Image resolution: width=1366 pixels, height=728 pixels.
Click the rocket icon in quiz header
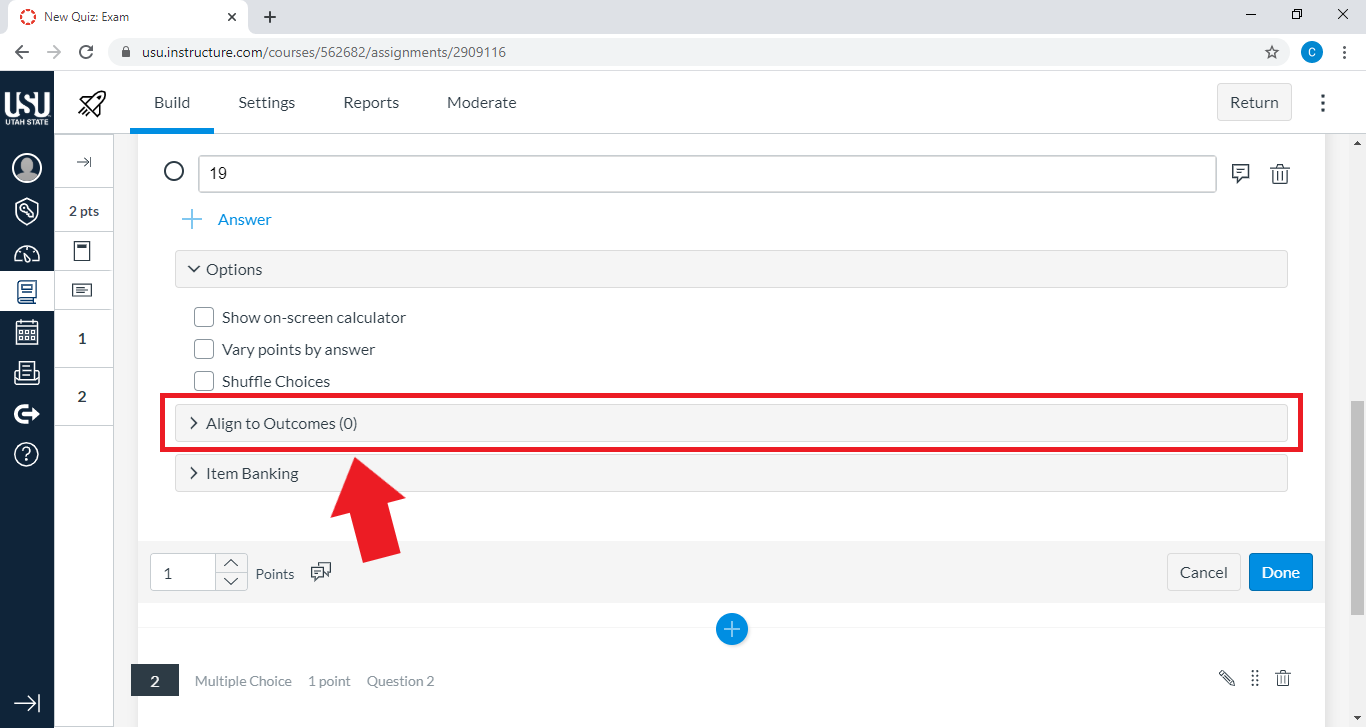(x=92, y=103)
